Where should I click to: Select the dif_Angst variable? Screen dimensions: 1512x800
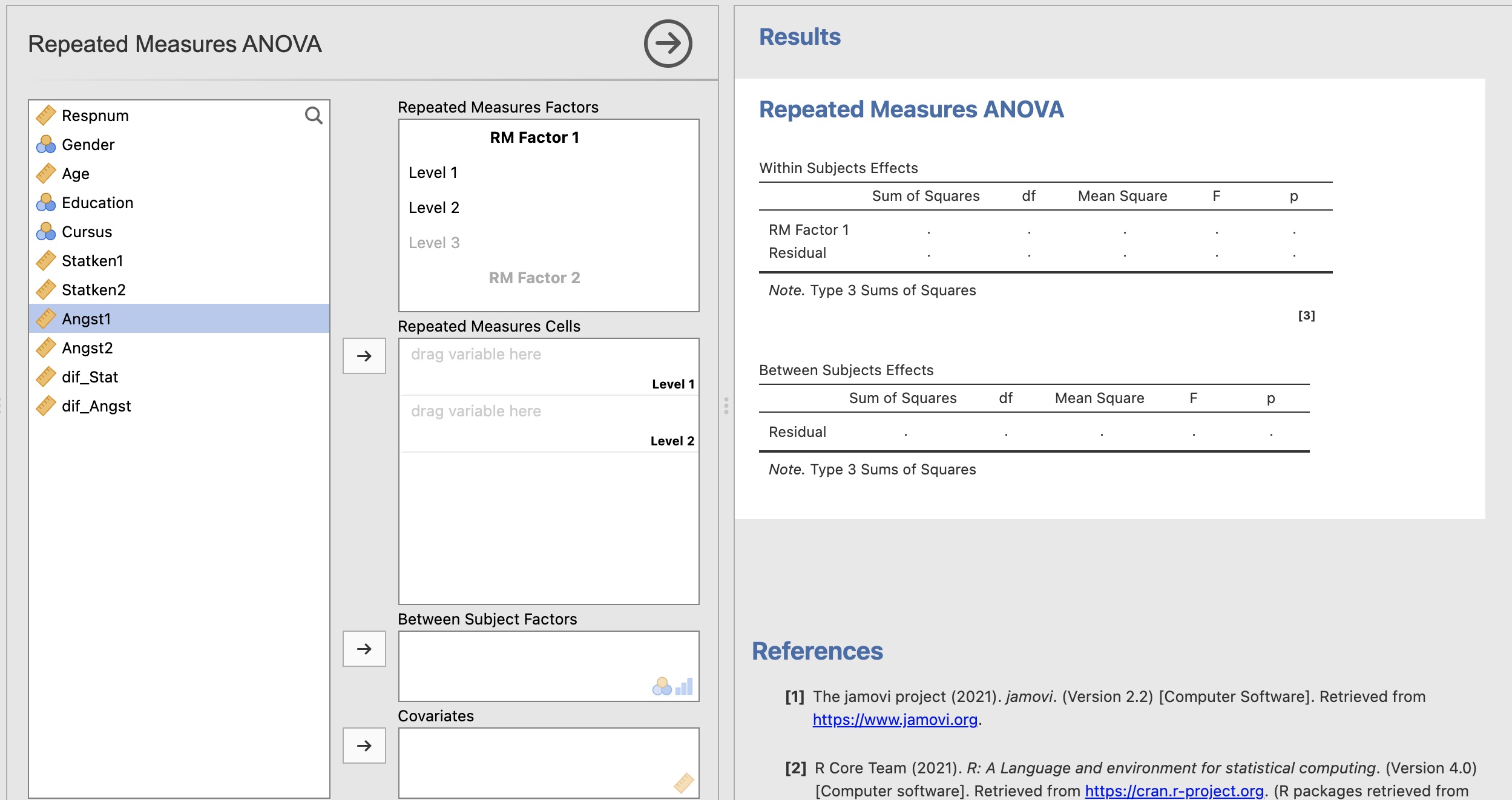[x=96, y=406]
